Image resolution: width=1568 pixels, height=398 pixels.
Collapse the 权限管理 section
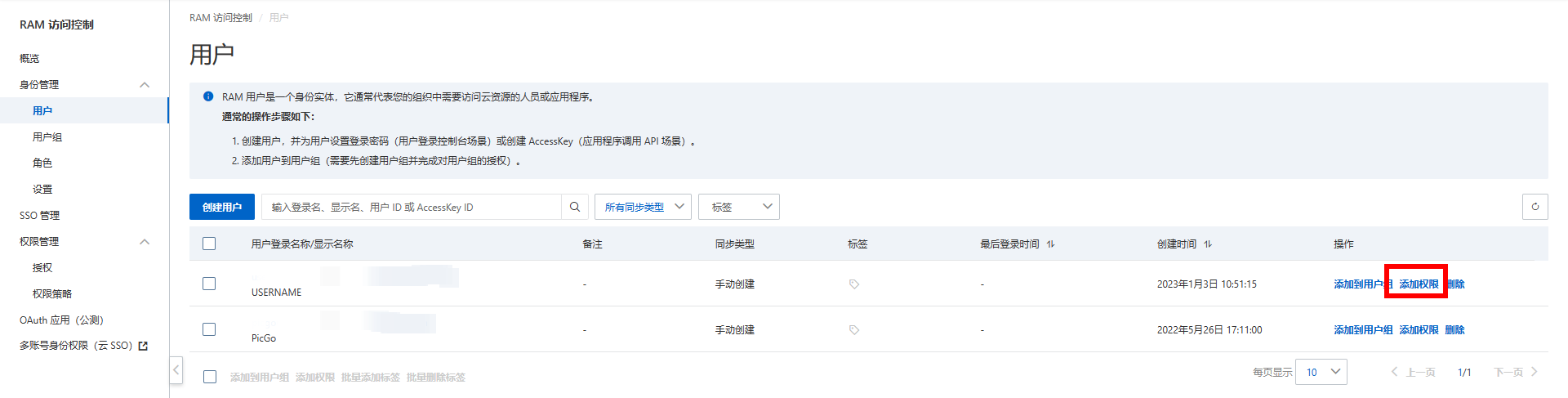145,242
